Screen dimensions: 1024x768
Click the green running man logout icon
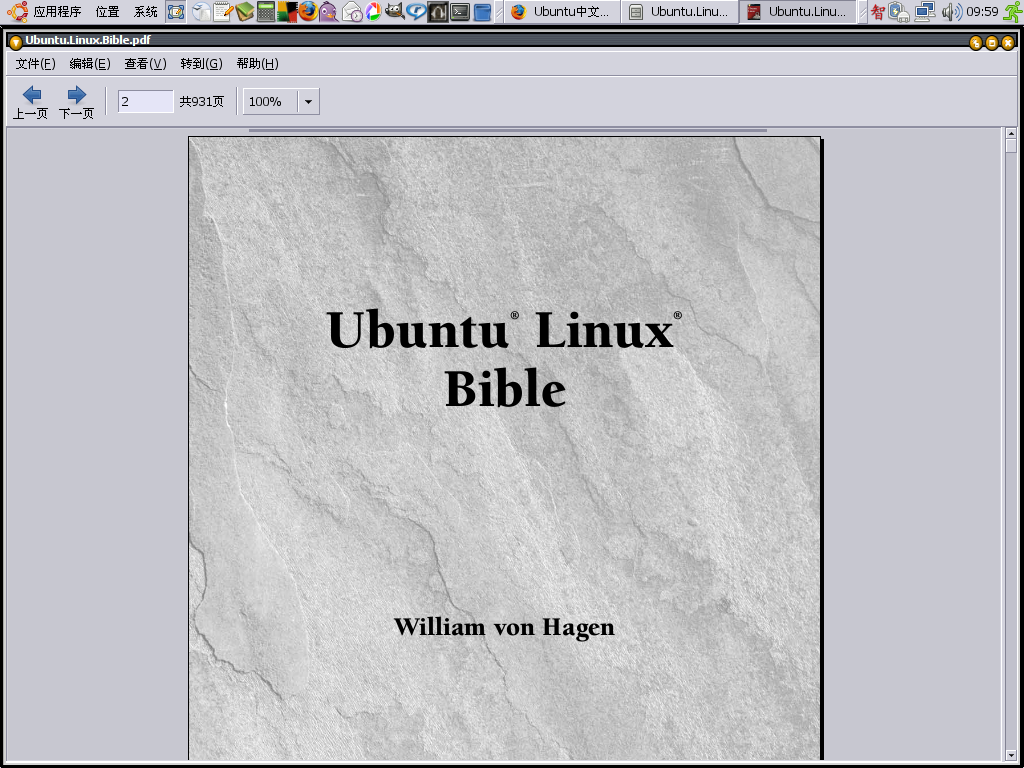point(1012,11)
